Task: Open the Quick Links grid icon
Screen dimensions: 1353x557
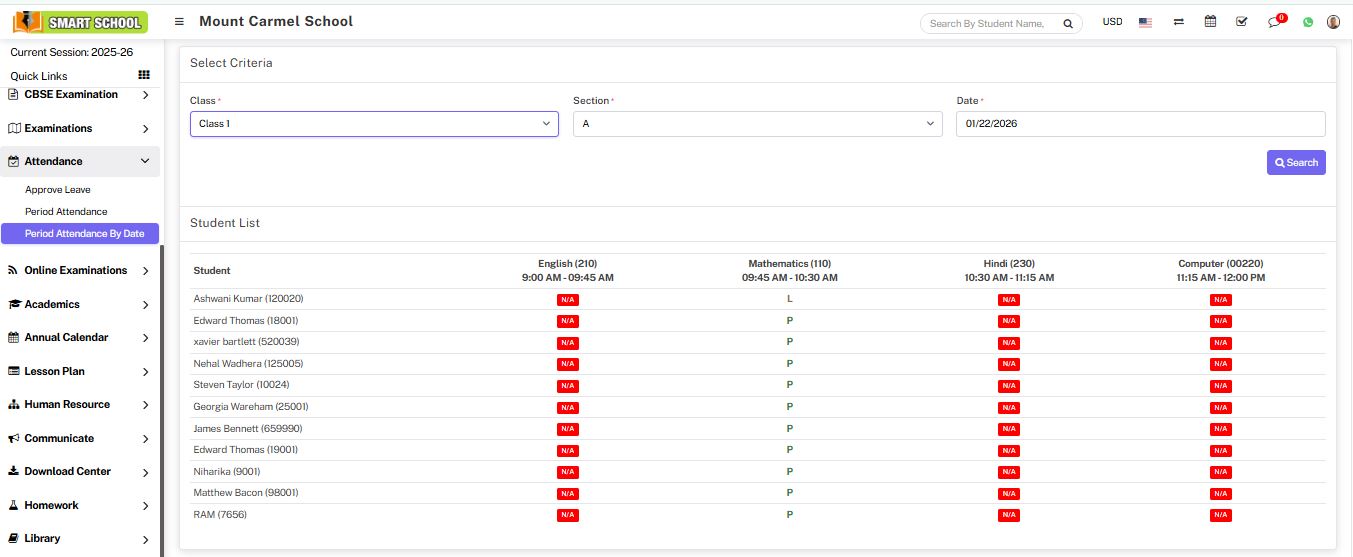Action: pos(144,76)
